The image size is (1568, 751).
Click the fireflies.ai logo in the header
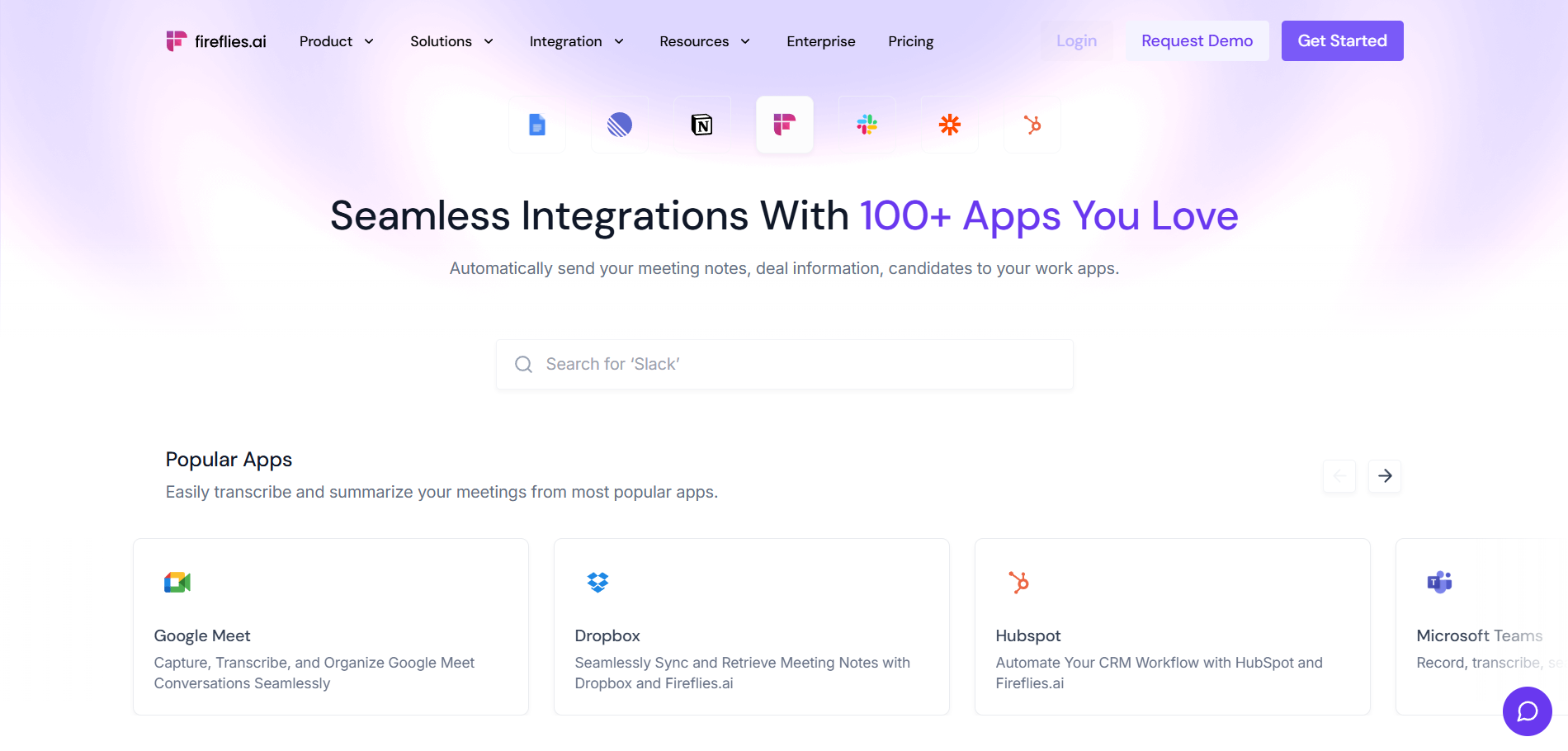(x=216, y=41)
